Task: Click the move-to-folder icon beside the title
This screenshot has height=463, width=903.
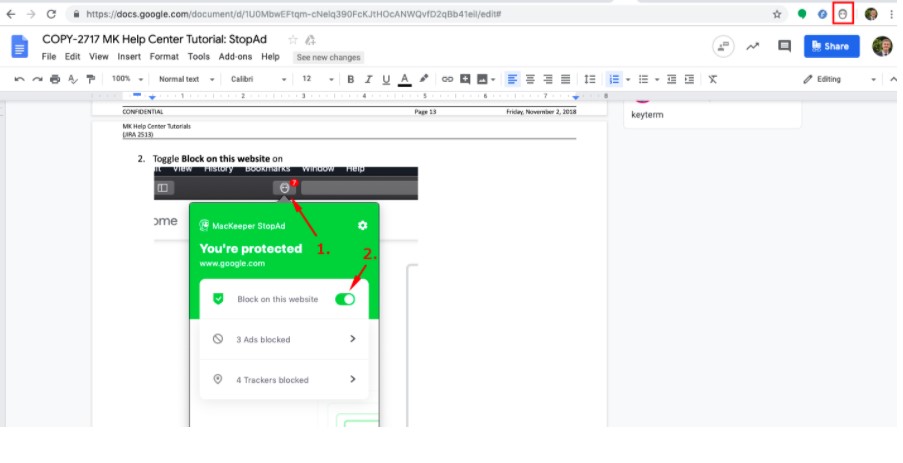Action: pyautogui.click(x=310, y=40)
